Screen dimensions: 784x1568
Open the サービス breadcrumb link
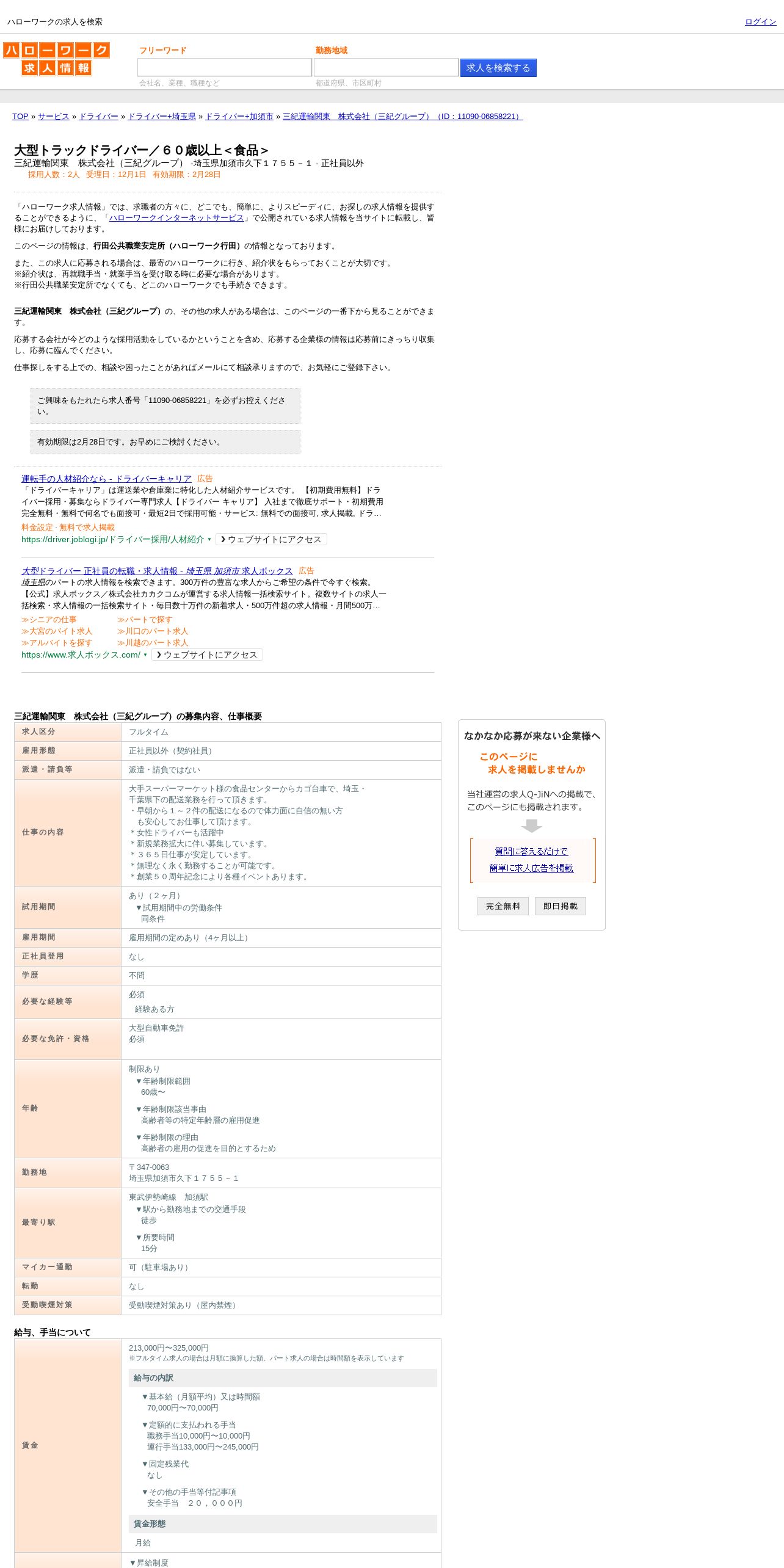pyautogui.click(x=54, y=117)
